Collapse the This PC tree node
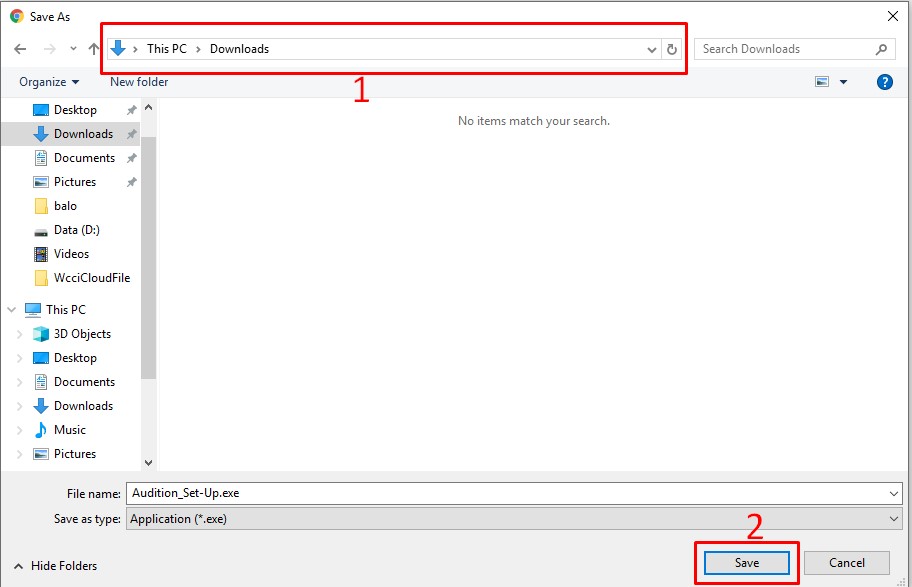Viewport: 912px width, 587px height. pos(12,310)
